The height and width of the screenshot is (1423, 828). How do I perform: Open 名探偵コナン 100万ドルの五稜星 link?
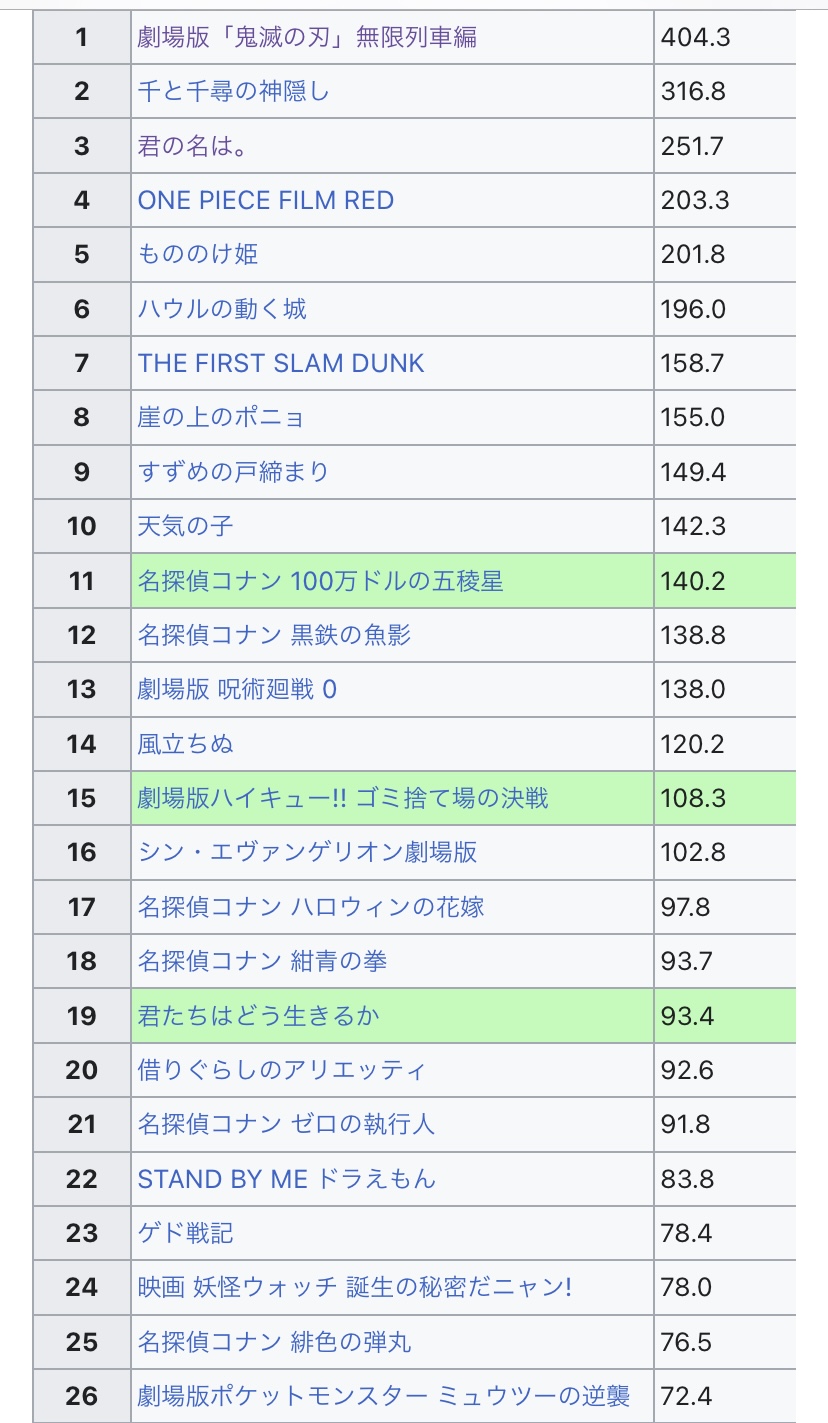pyautogui.click(x=320, y=581)
